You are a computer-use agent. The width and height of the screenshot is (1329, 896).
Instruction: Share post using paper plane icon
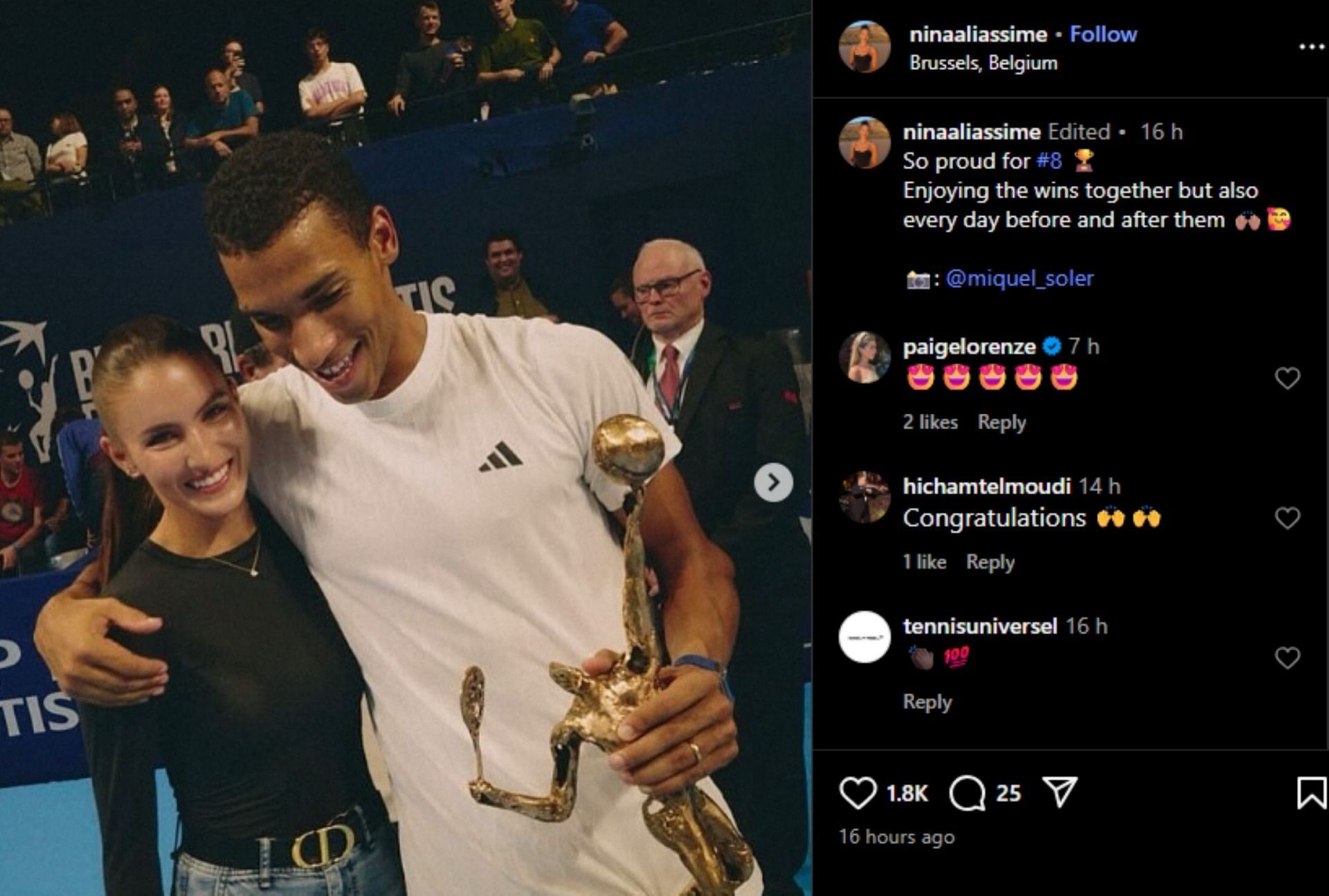[x=1060, y=792]
